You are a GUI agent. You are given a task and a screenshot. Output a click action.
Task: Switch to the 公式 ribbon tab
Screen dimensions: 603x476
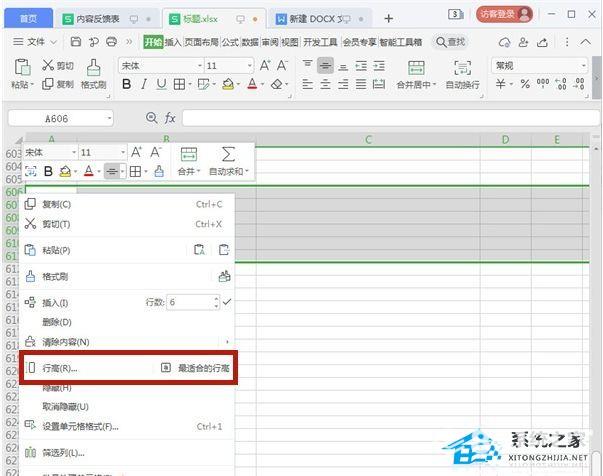tap(230, 42)
